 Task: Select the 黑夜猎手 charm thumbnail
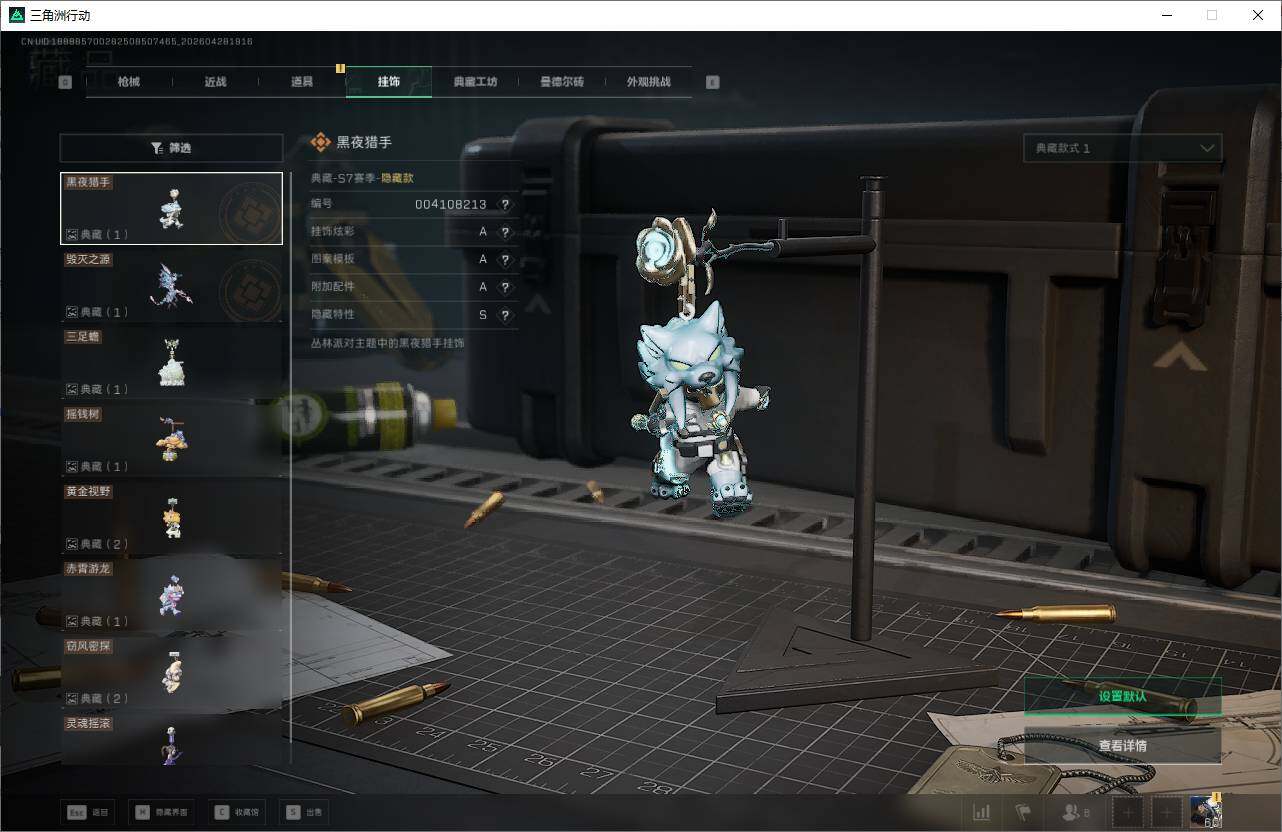pos(171,208)
